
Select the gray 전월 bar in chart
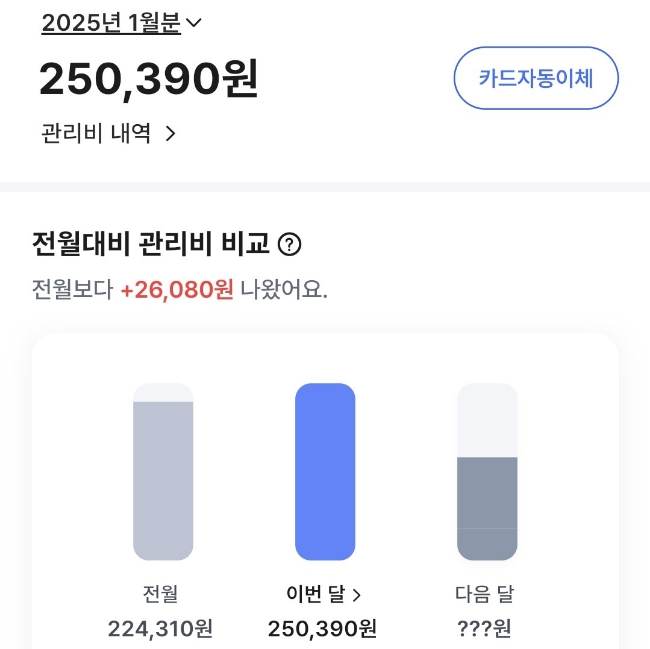[x=163, y=480]
